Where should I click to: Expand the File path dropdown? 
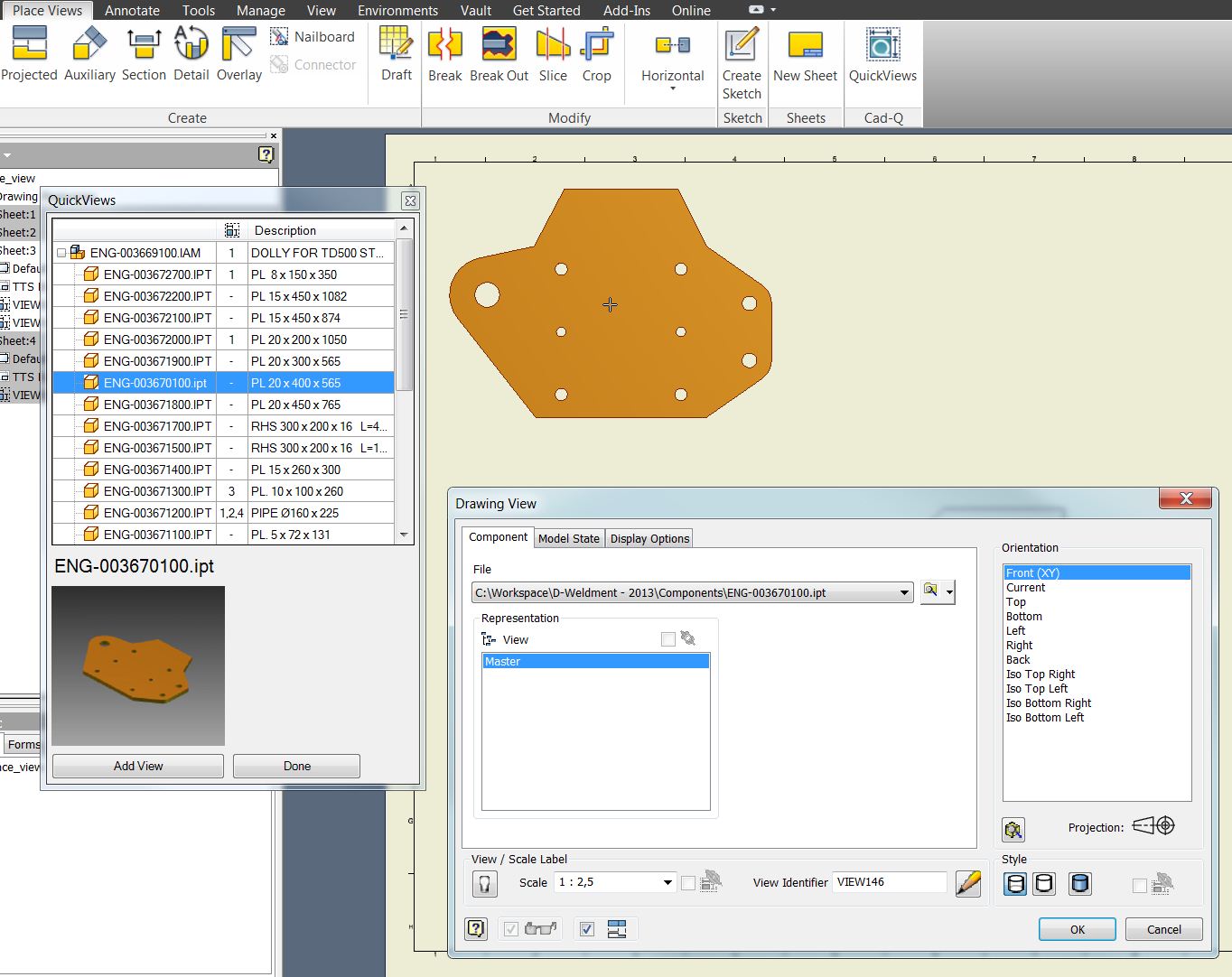click(904, 593)
